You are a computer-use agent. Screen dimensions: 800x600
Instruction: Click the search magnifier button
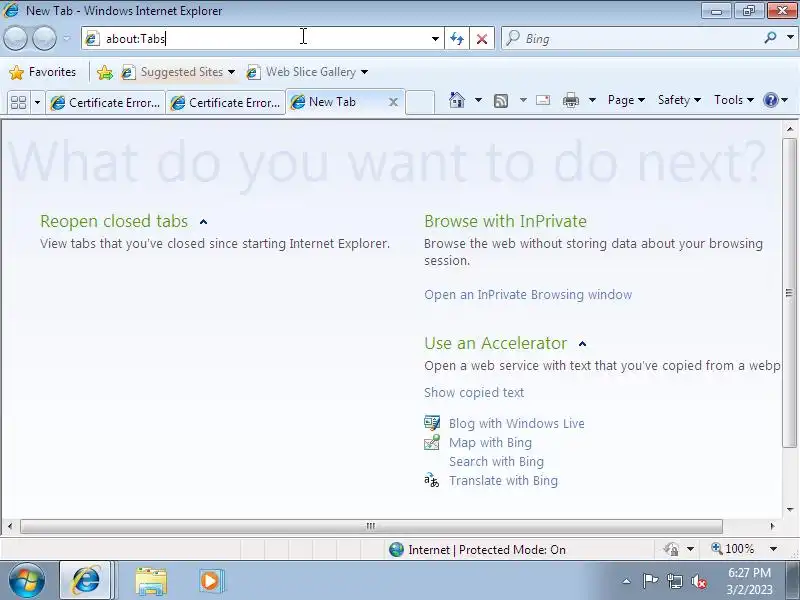[770, 38]
